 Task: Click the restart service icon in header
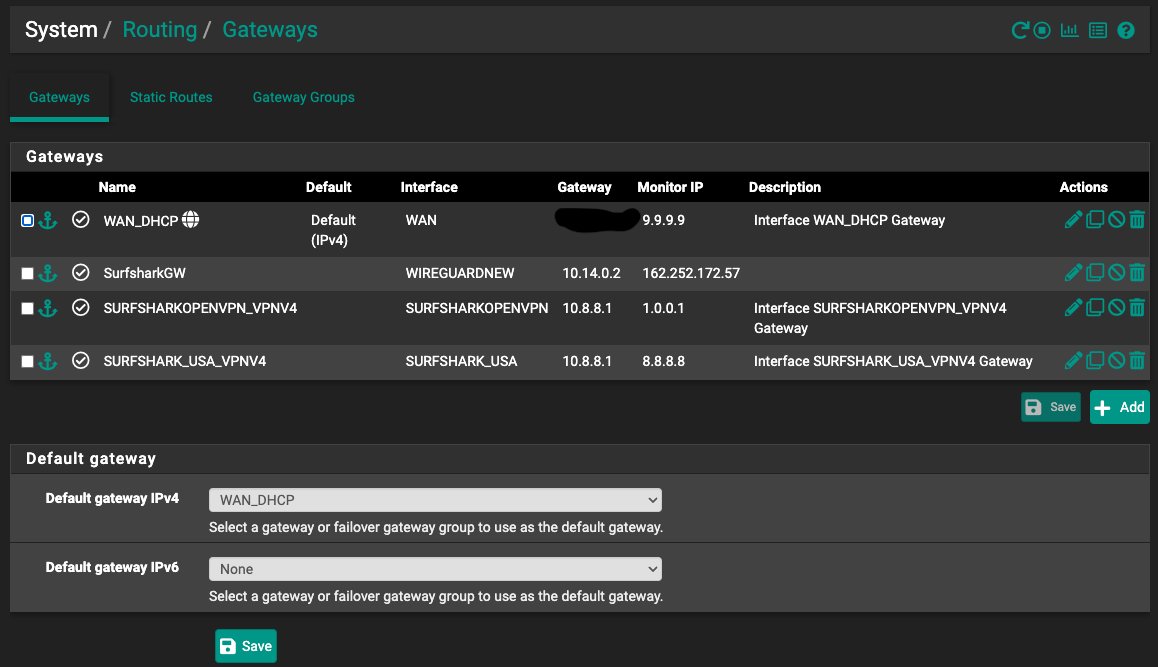click(x=1020, y=30)
